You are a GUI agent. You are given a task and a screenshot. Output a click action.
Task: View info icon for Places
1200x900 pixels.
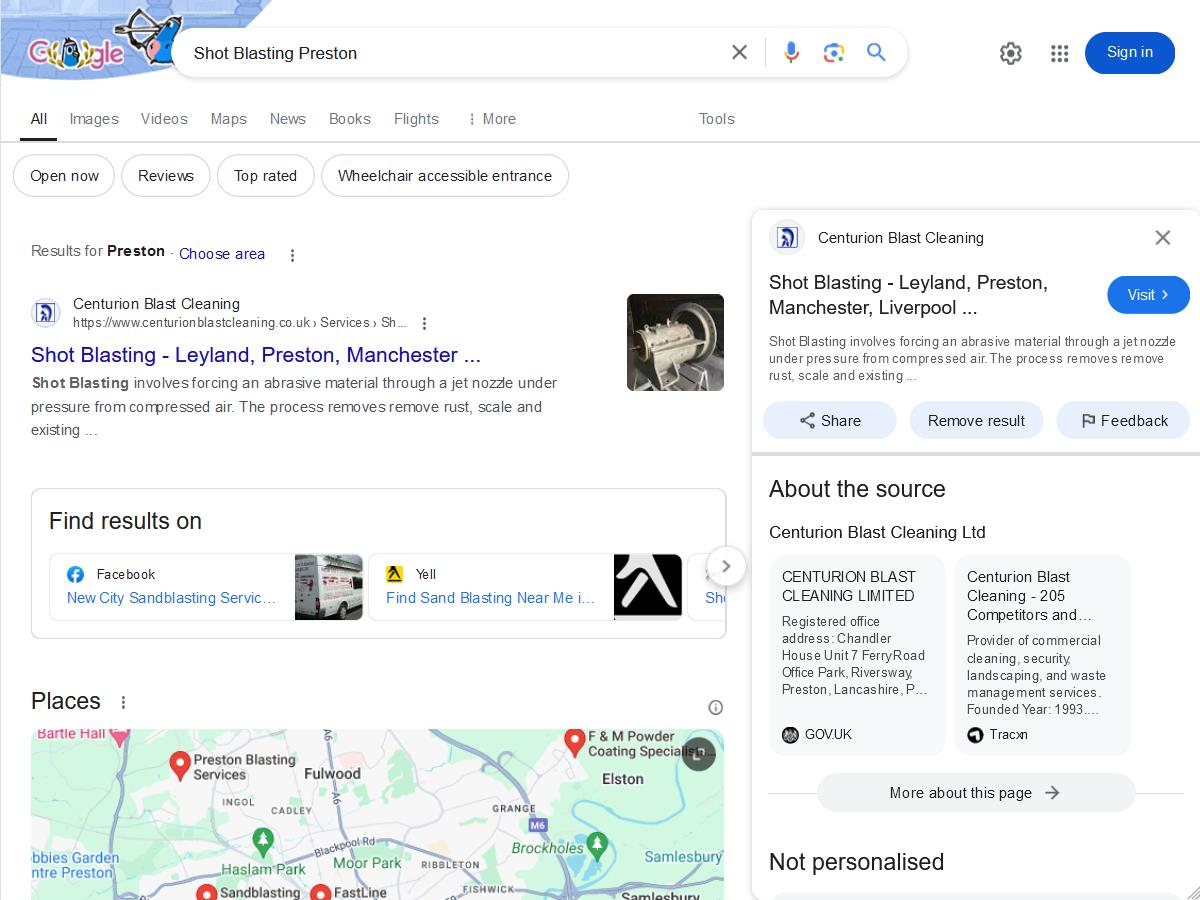(x=715, y=707)
